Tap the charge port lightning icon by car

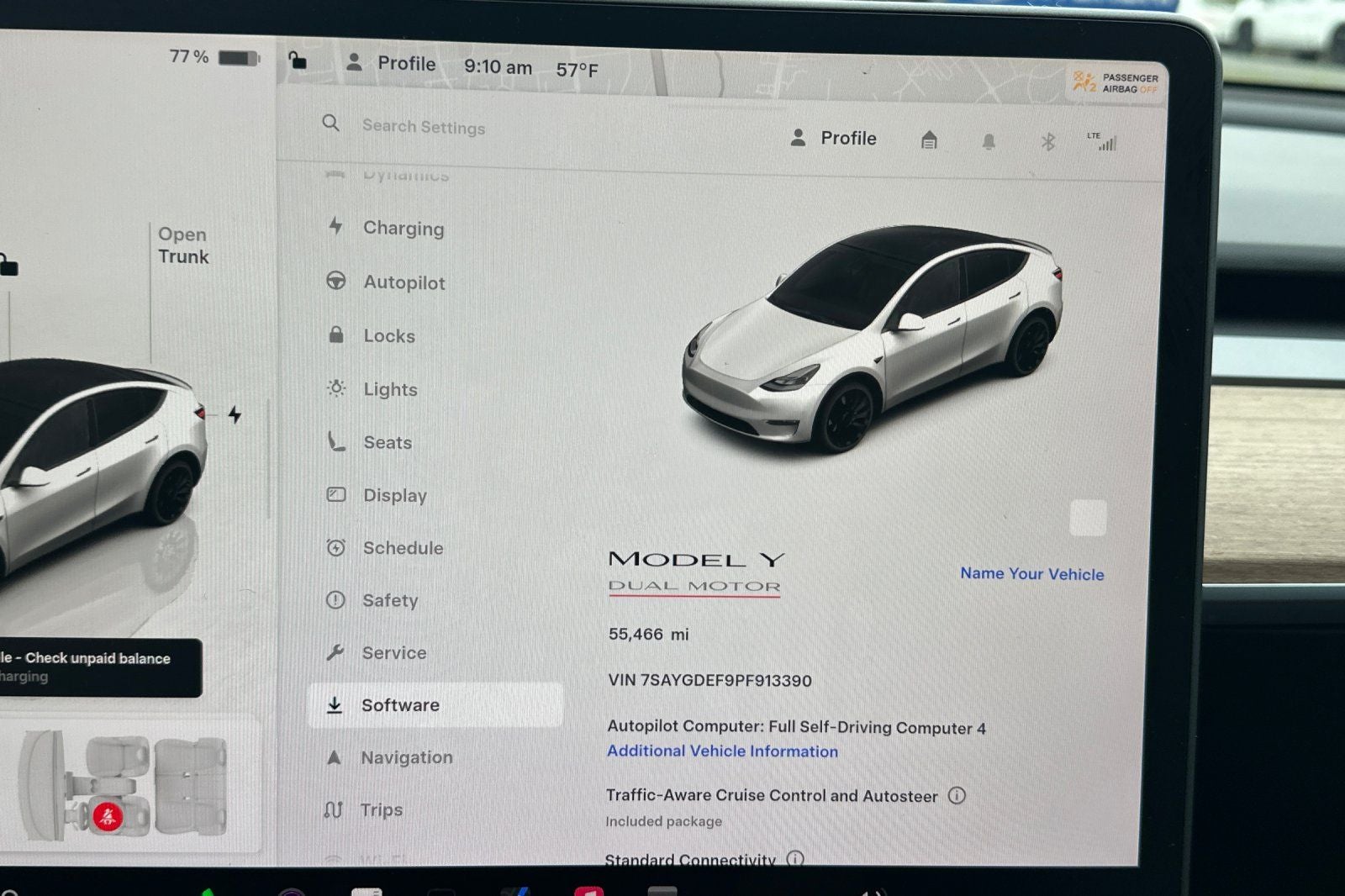pyautogui.click(x=235, y=414)
